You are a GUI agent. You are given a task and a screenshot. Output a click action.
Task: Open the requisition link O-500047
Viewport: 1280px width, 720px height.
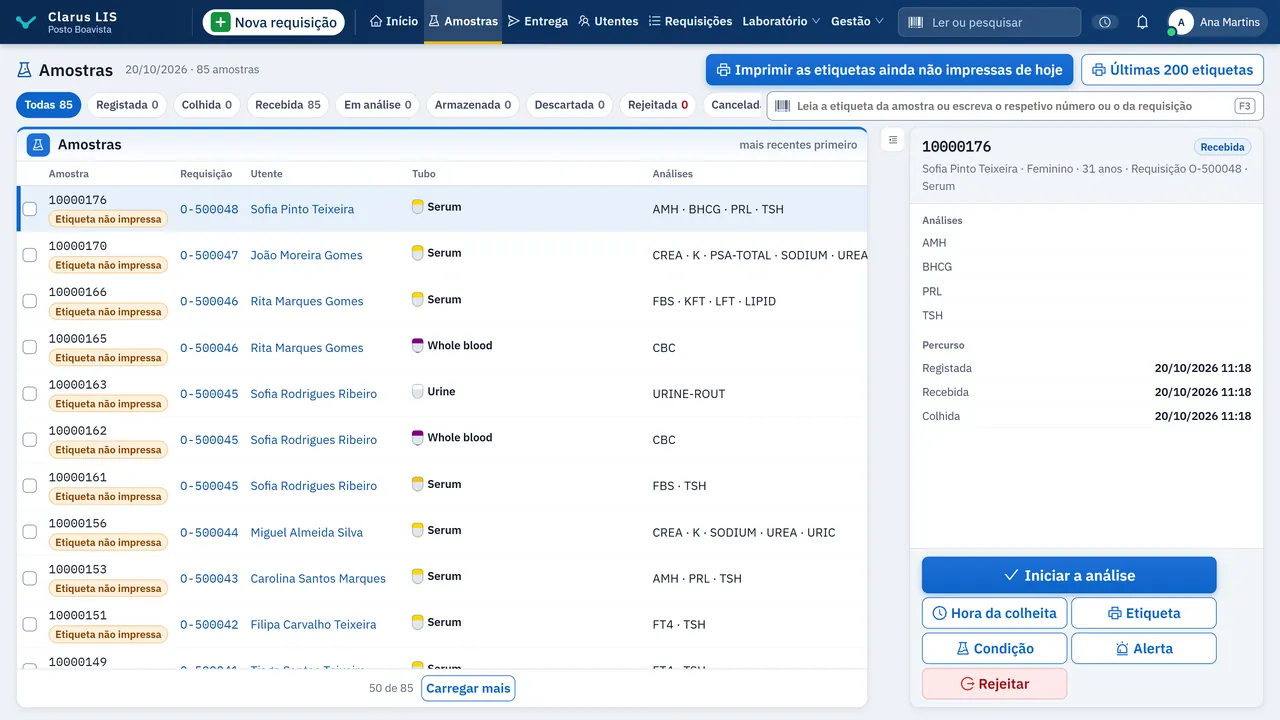coord(209,255)
